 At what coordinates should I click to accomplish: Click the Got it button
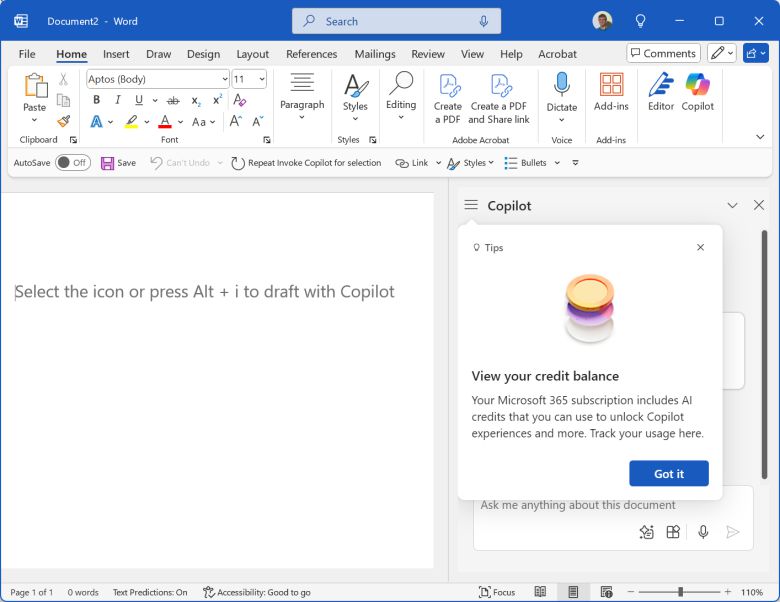click(668, 473)
